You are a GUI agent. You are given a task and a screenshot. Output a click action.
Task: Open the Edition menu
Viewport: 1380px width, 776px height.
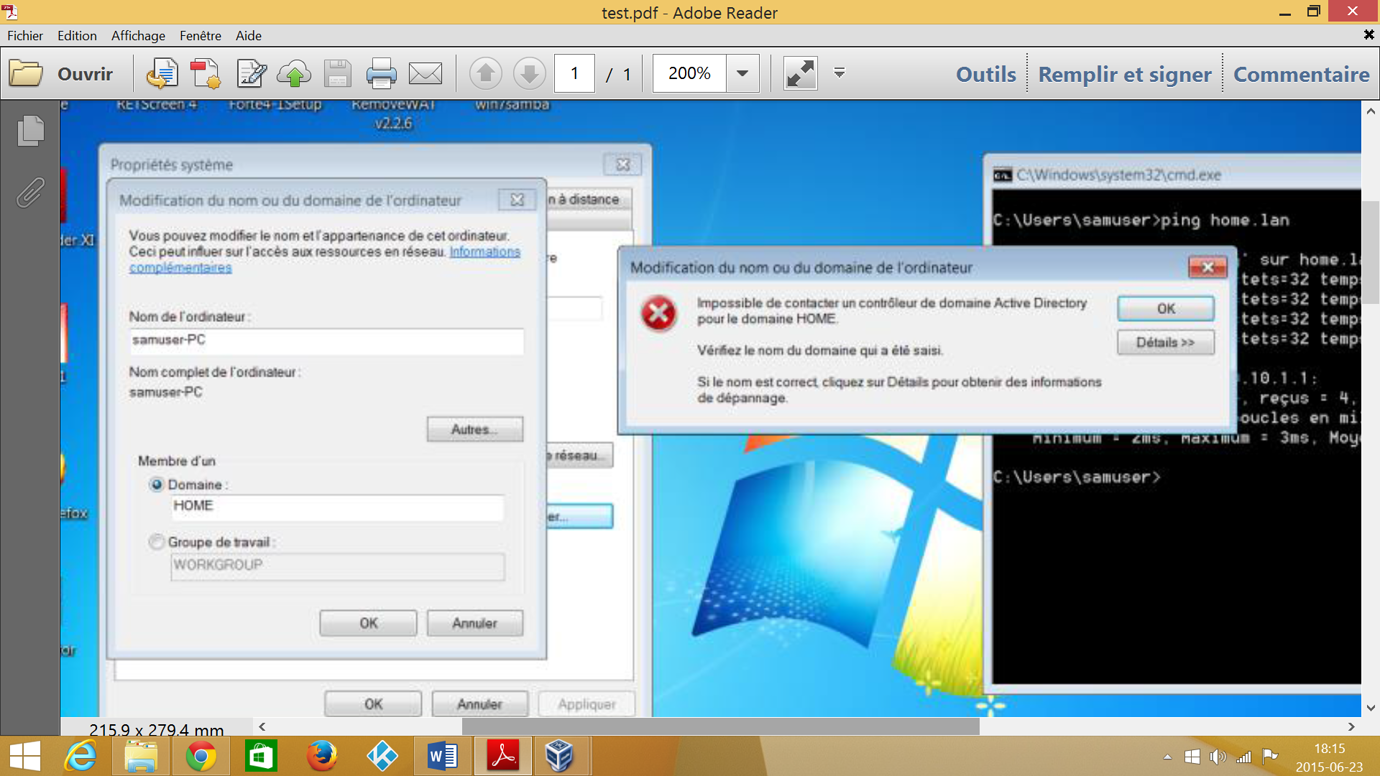point(77,36)
